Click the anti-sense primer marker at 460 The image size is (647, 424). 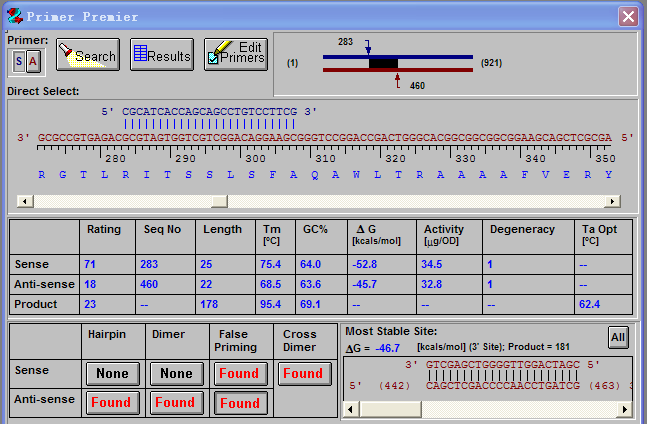click(398, 79)
